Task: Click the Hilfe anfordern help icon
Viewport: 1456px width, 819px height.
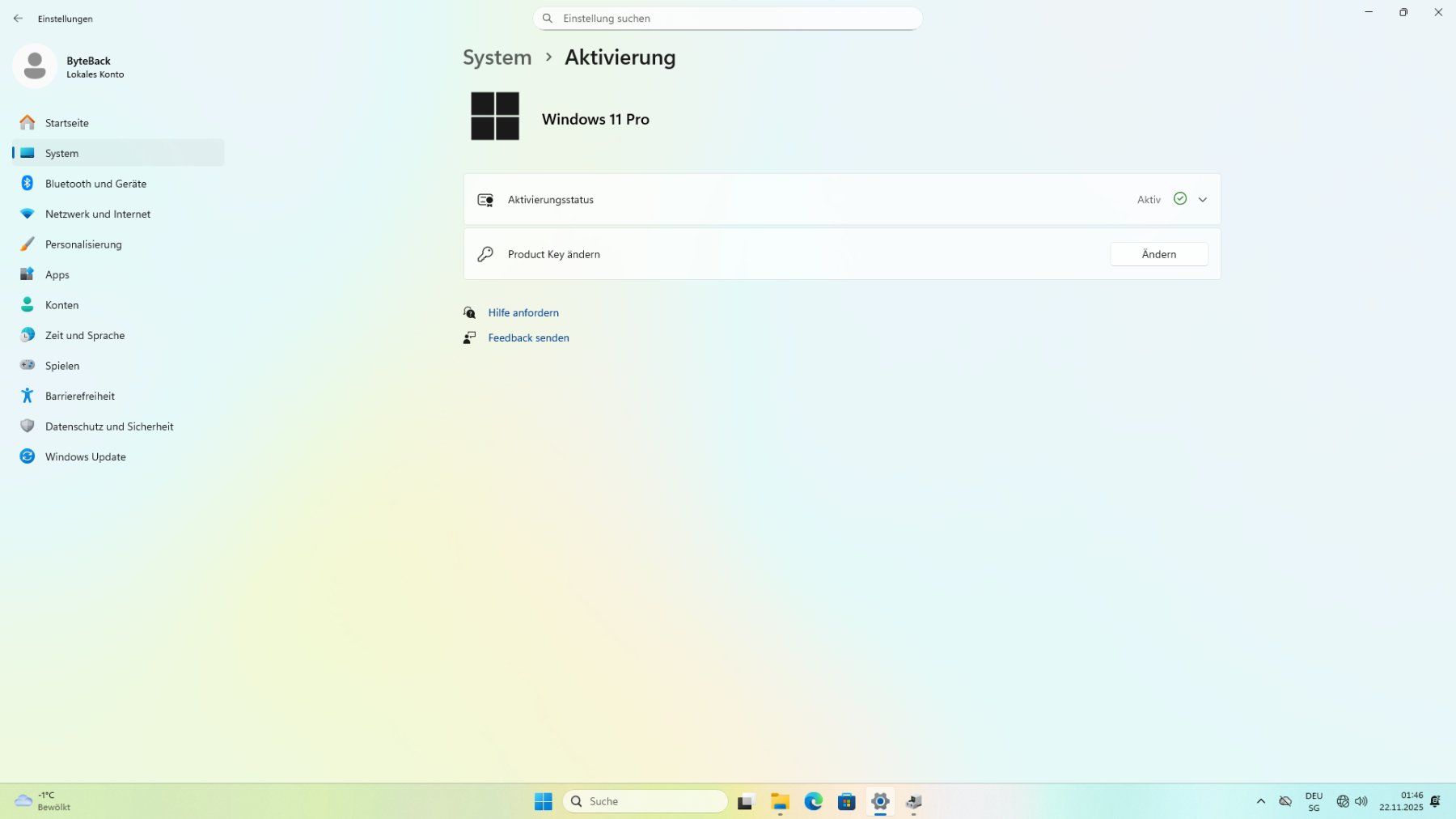Action: click(469, 312)
